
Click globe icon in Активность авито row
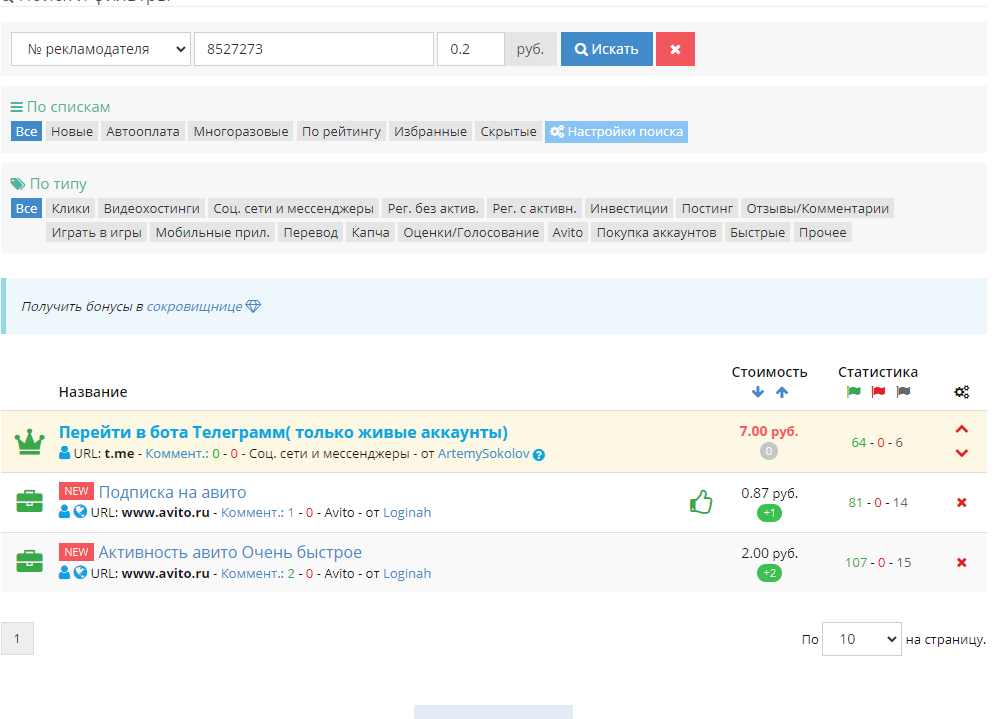pyautogui.click(x=80, y=572)
